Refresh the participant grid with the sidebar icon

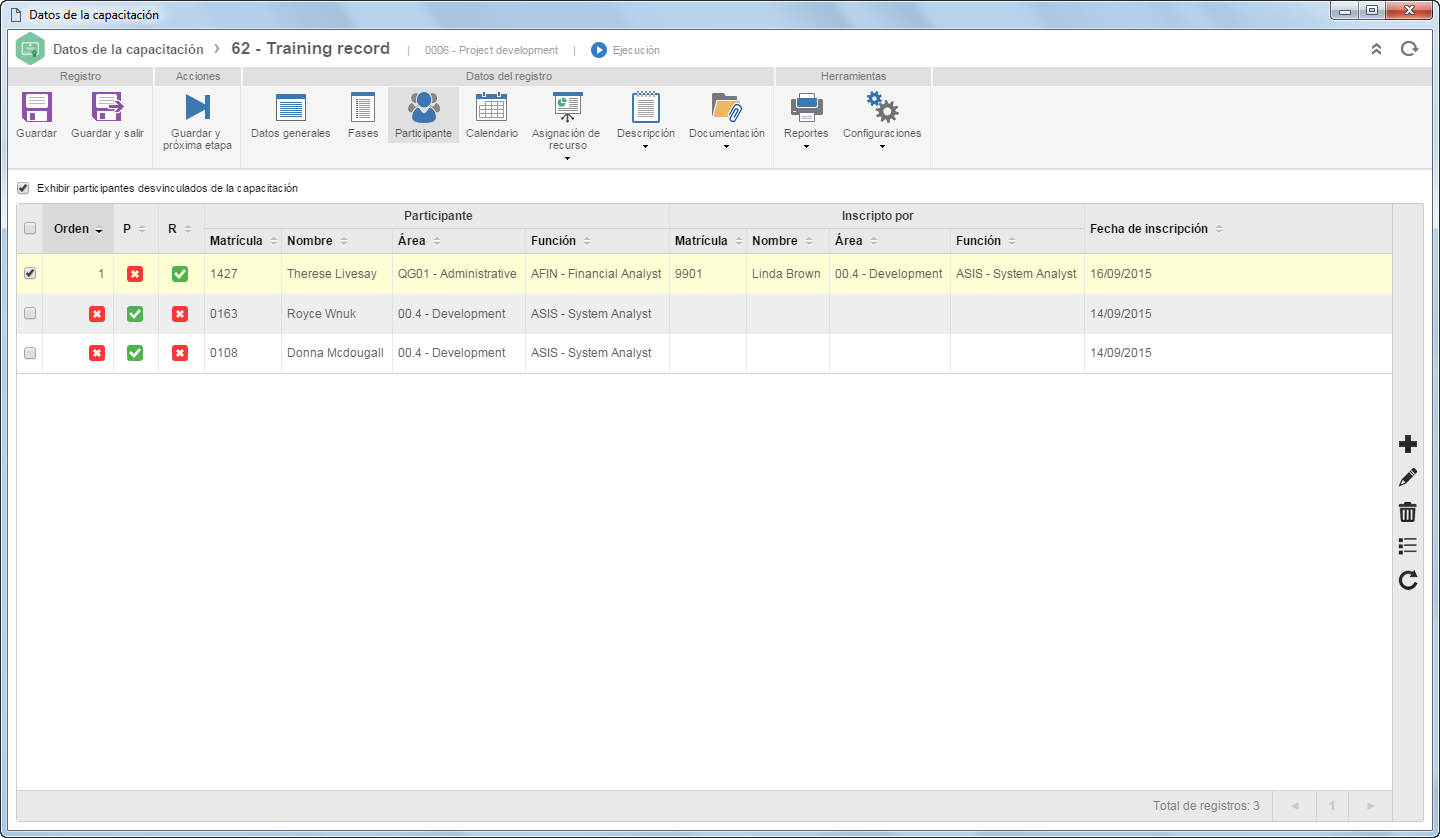pyautogui.click(x=1408, y=580)
